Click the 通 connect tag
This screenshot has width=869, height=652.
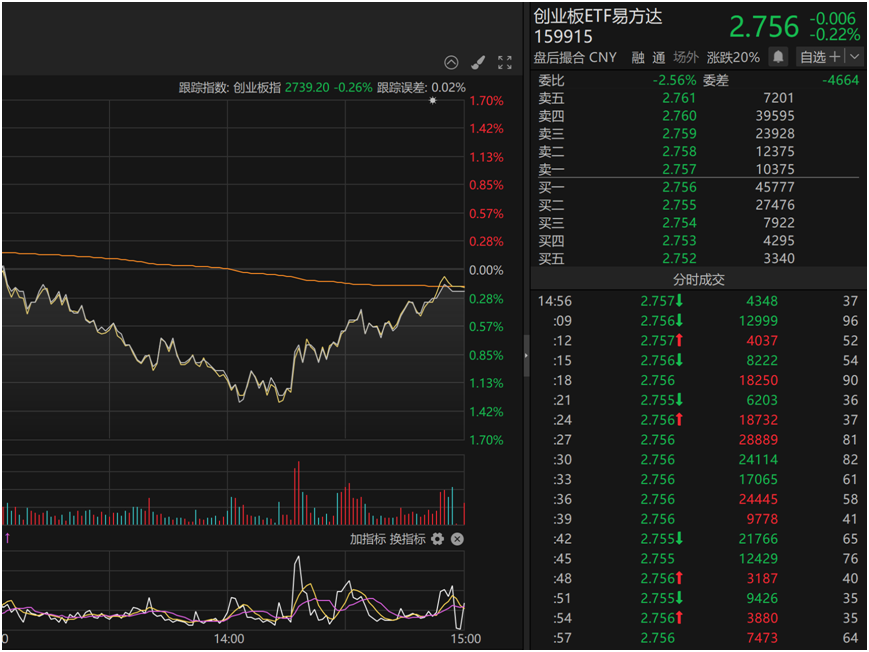(x=658, y=57)
